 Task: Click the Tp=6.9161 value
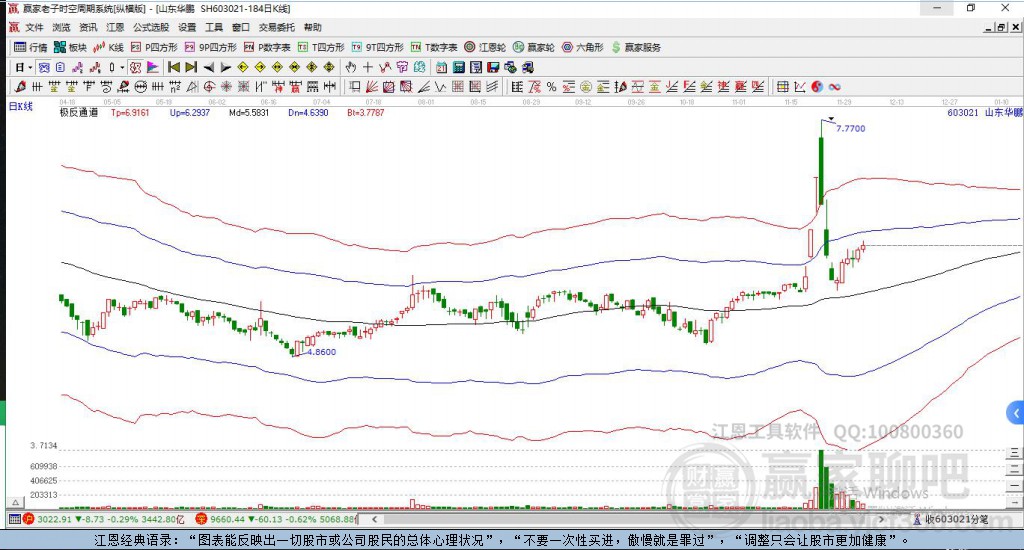(130, 112)
